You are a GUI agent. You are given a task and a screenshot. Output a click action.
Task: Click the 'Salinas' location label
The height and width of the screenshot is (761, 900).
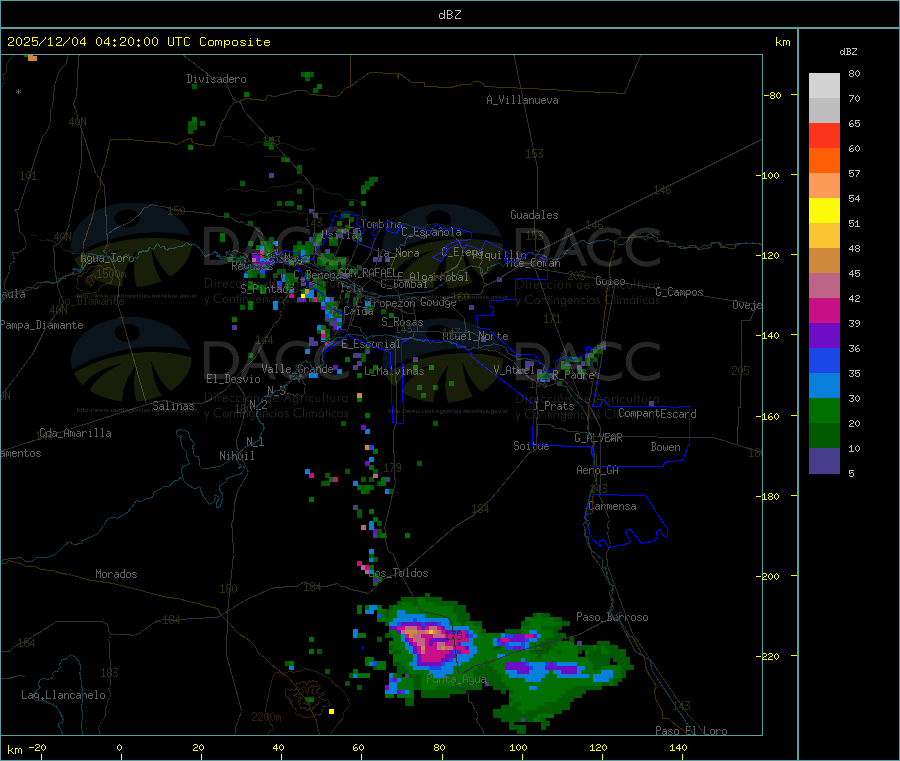pos(173,406)
